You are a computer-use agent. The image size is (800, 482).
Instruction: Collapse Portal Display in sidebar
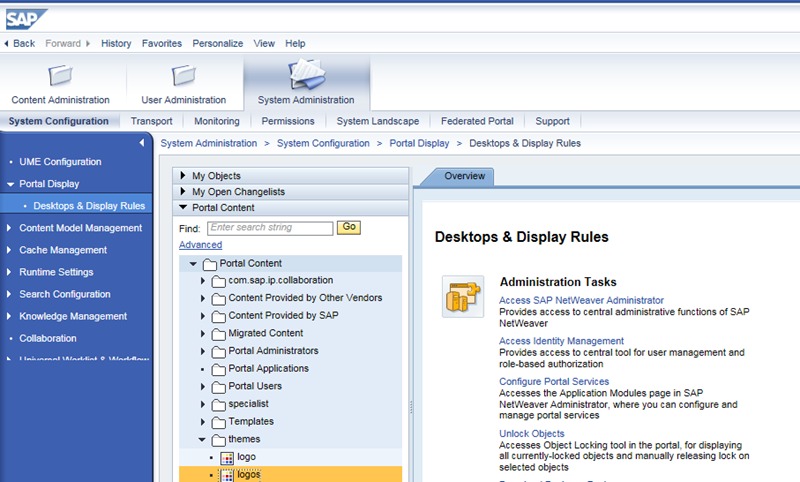click(10, 184)
